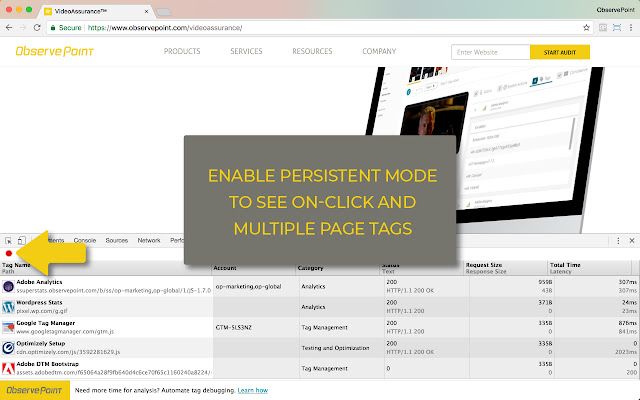Screen dimensions: 640x400
Task: Click the Google Tag Manager tag icon
Action: coord(8,327)
